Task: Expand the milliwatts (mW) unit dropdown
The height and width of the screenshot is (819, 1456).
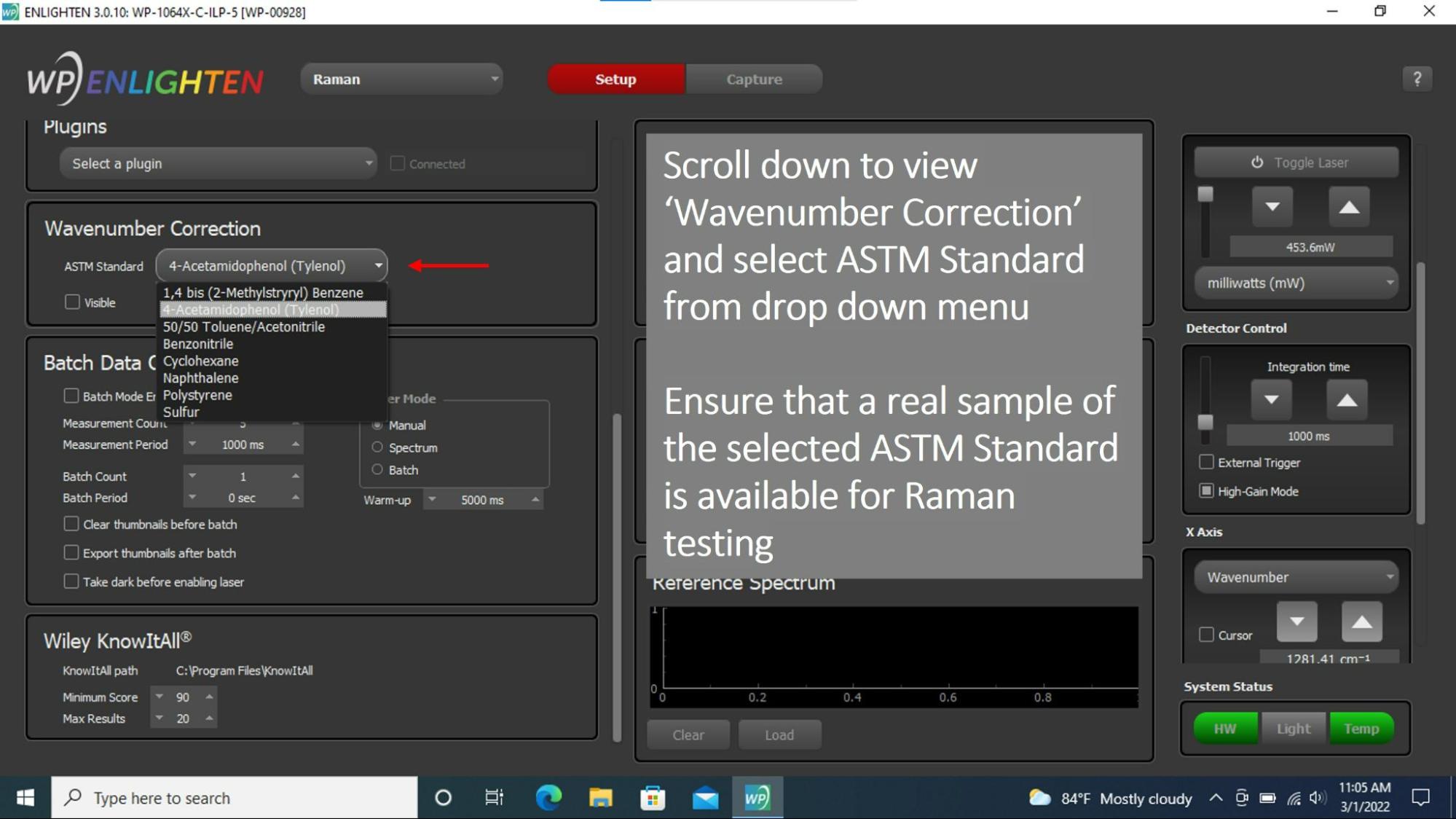Action: [1296, 283]
